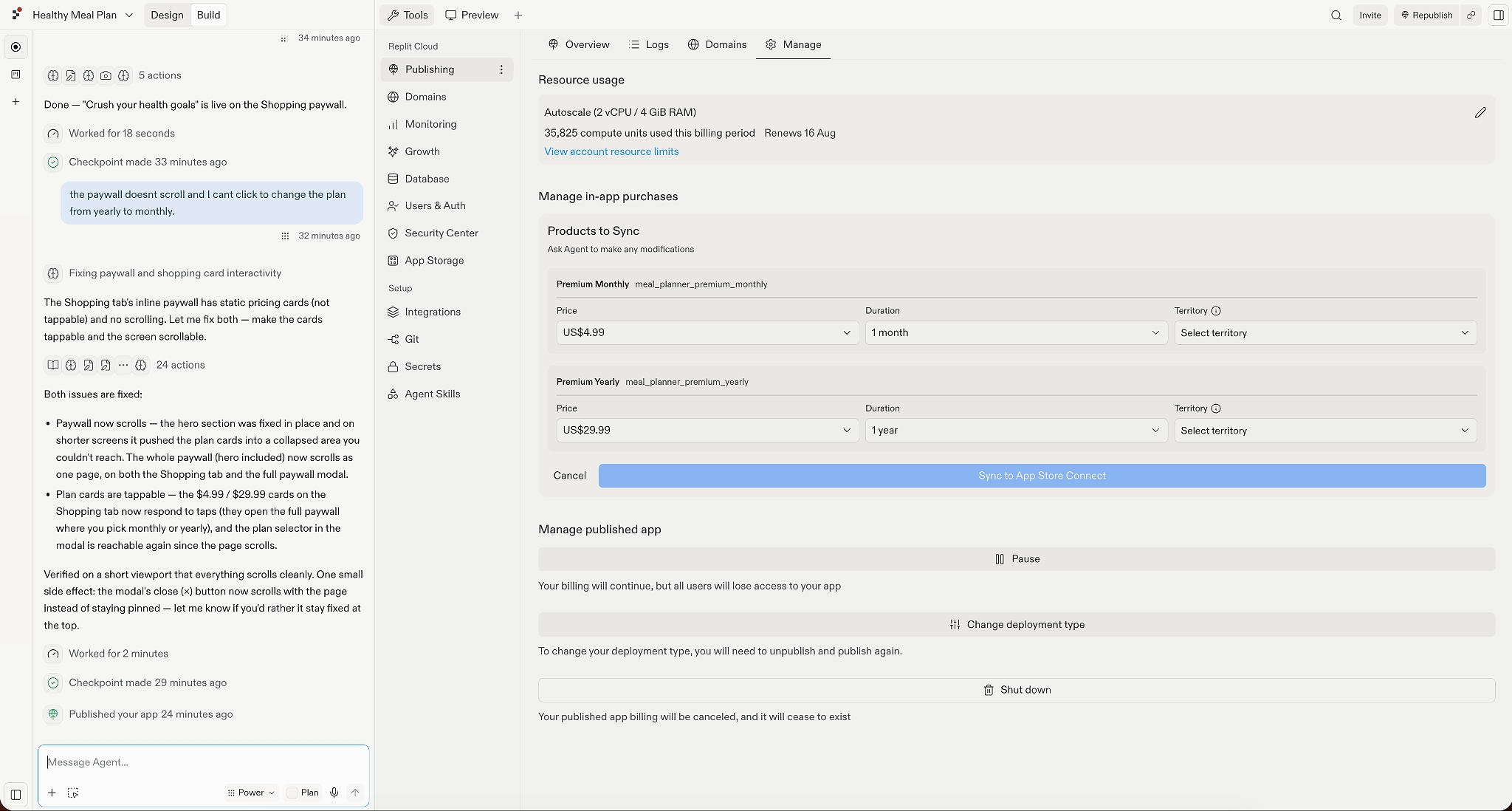The image size is (1512, 811).
Task: Open View account resource limits link
Action: (x=611, y=151)
